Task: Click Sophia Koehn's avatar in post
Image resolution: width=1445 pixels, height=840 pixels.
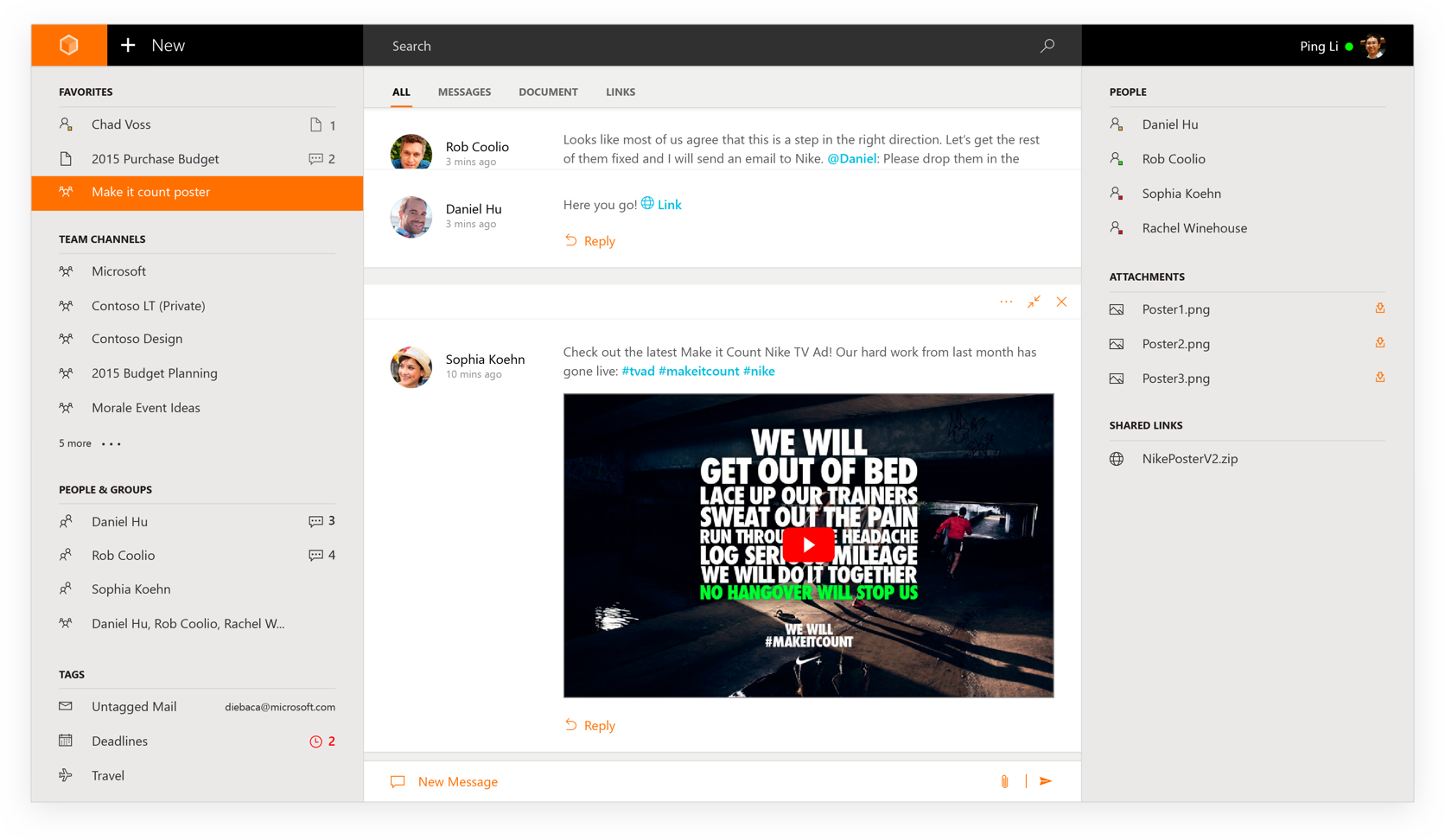Action: (411, 367)
